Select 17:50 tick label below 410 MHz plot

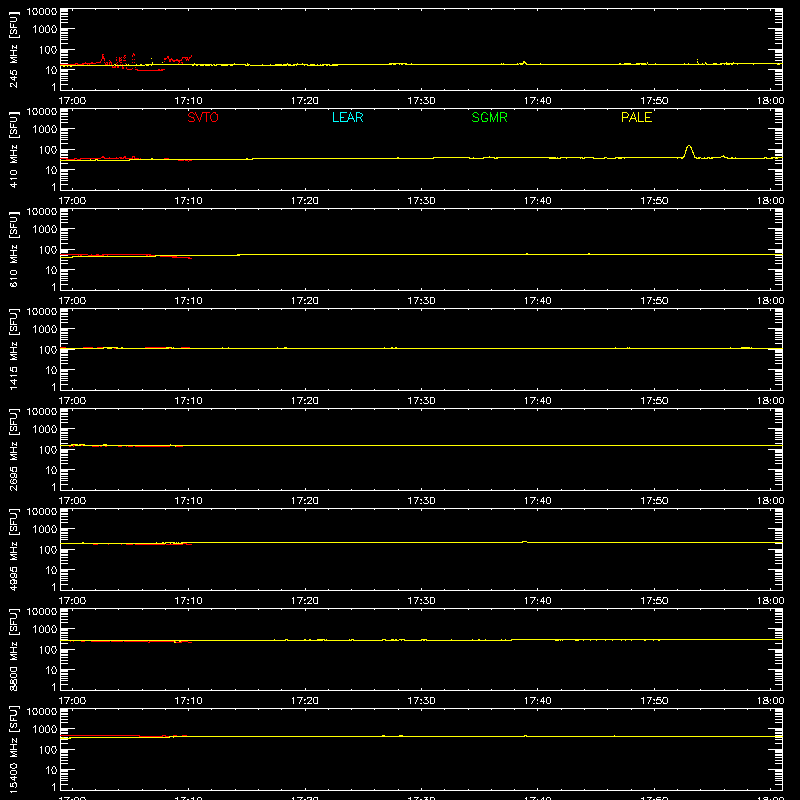click(x=654, y=201)
